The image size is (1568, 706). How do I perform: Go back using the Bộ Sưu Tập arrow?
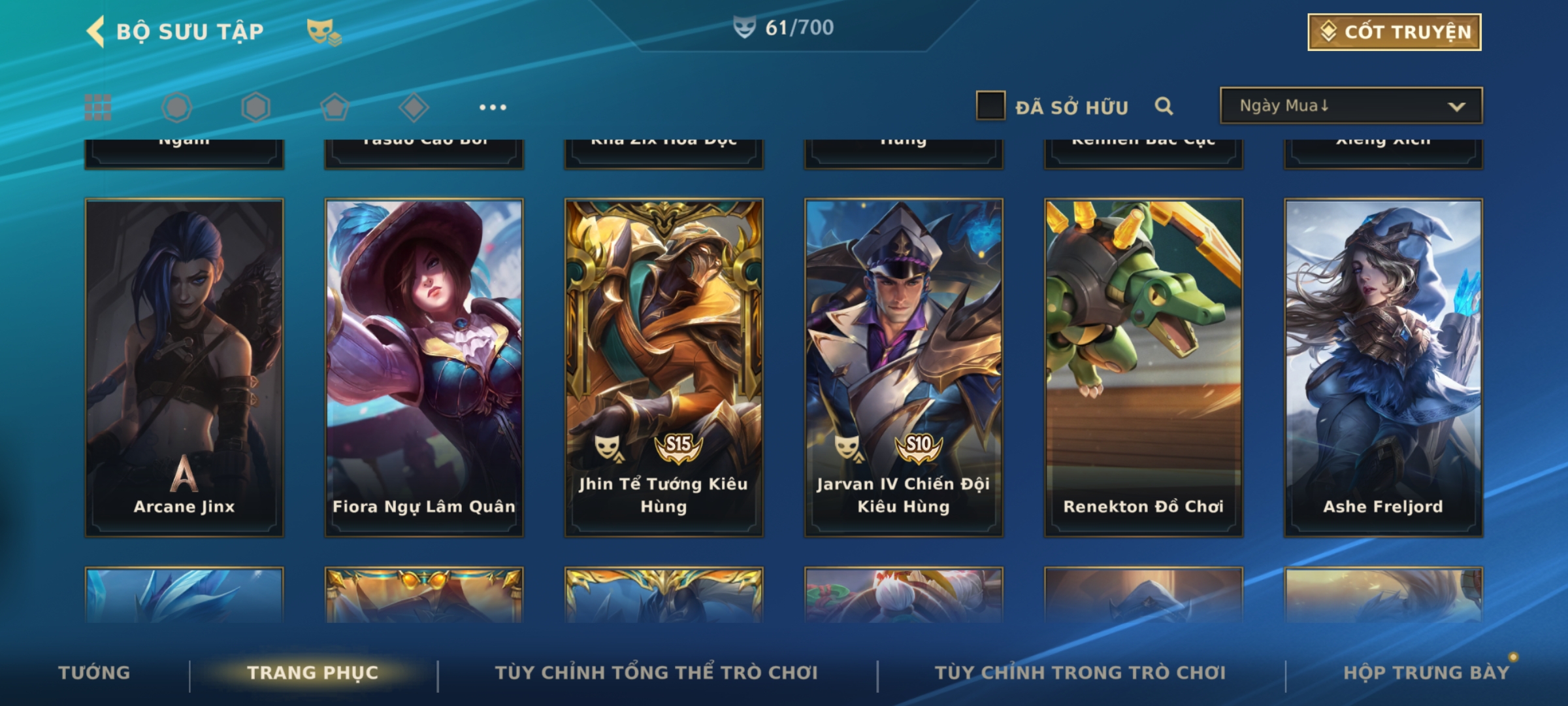pyautogui.click(x=95, y=32)
